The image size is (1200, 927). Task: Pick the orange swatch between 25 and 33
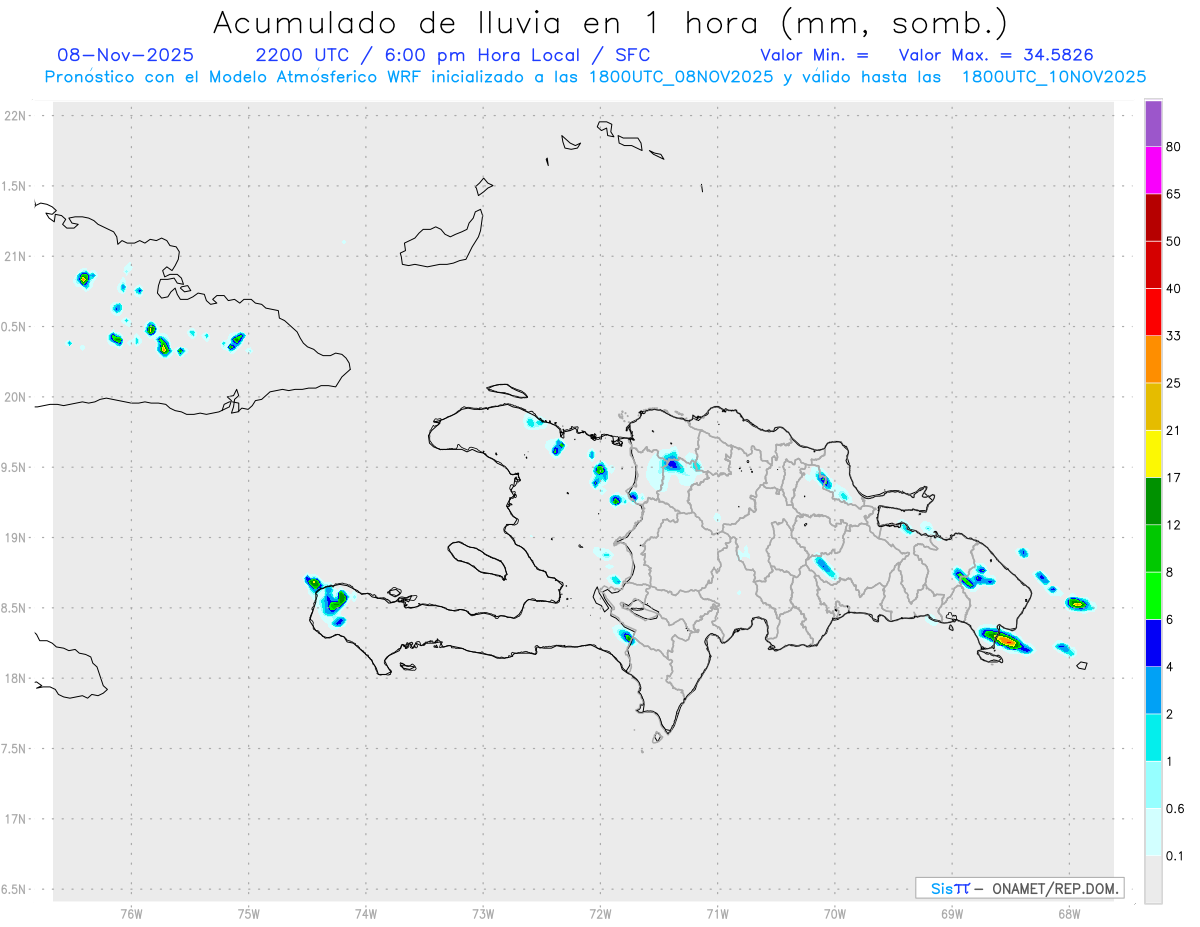(1153, 359)
